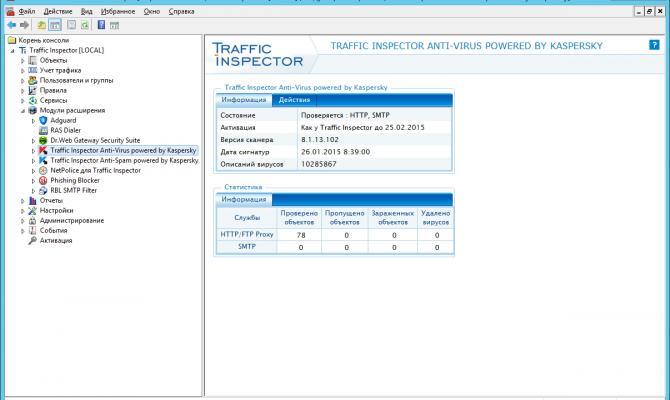Click the Forward arrow toolbar icon

24,25
